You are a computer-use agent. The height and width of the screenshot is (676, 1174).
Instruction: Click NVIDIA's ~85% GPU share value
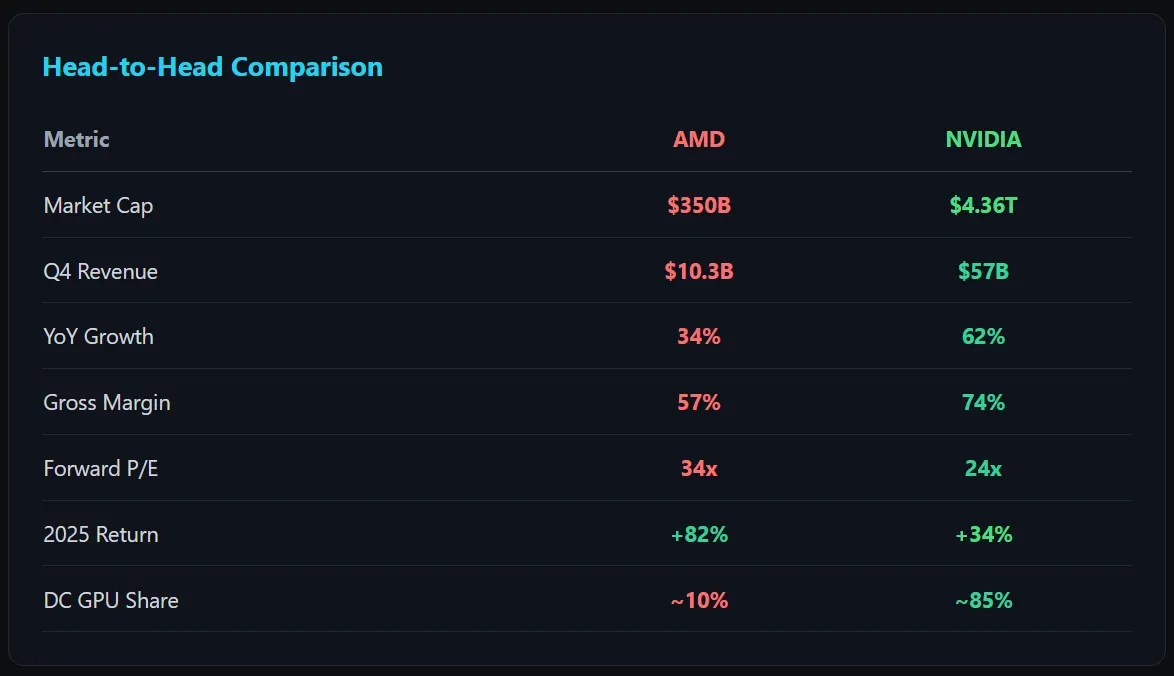coord(983,600)
